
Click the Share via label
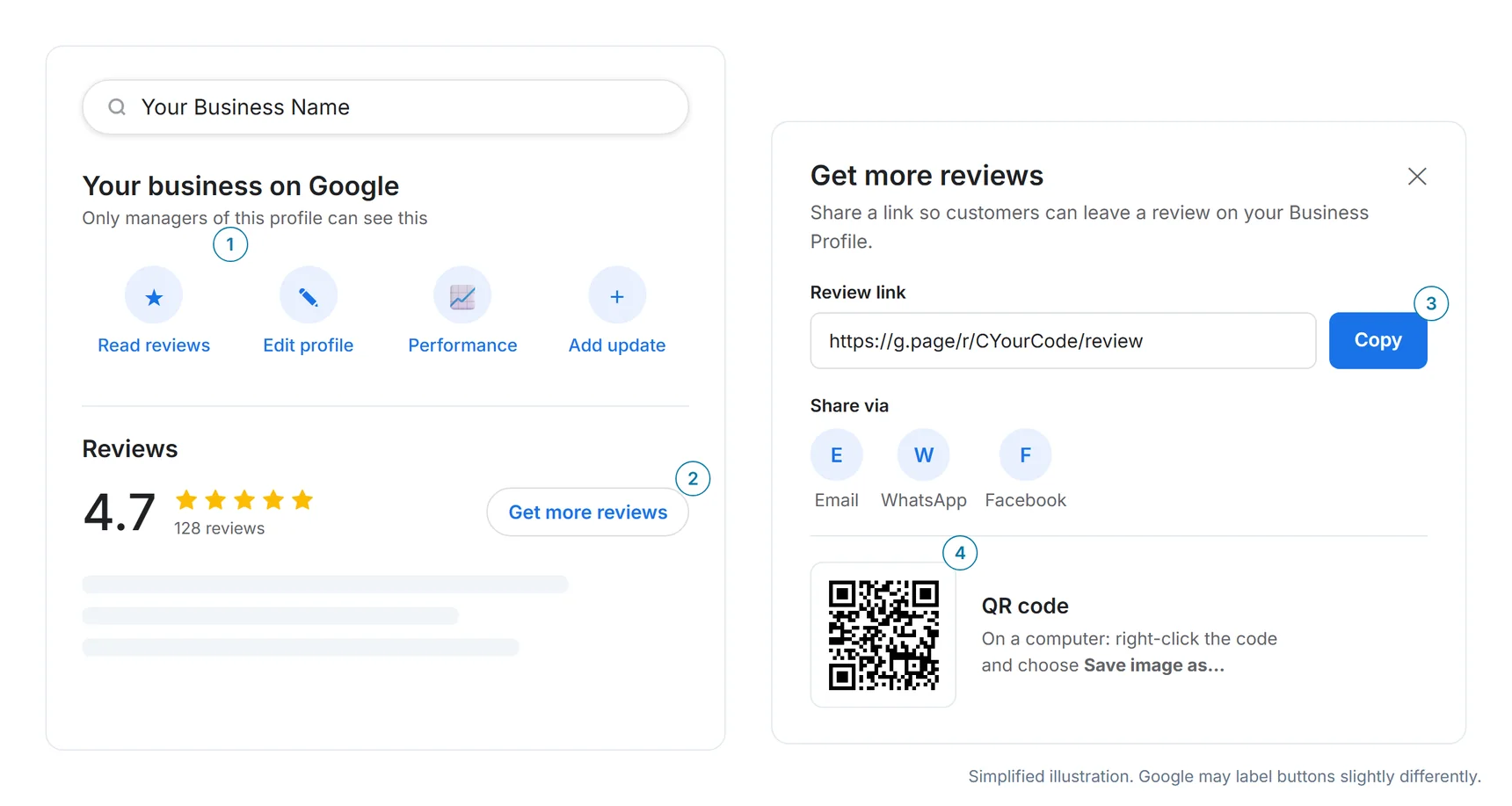(849, 406)
